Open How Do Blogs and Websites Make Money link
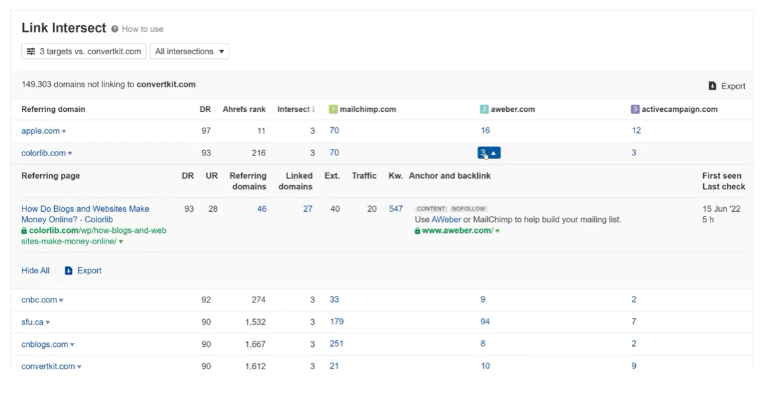The width and height of the screenshot is (769, 393). click(x=85, y=214)
